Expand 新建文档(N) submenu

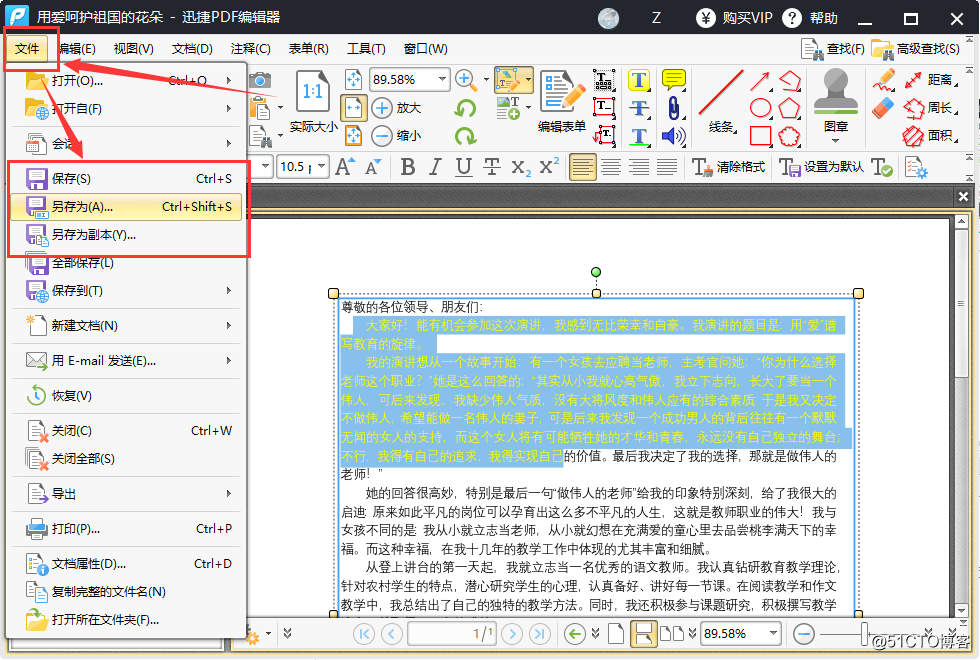pos(229,326)
